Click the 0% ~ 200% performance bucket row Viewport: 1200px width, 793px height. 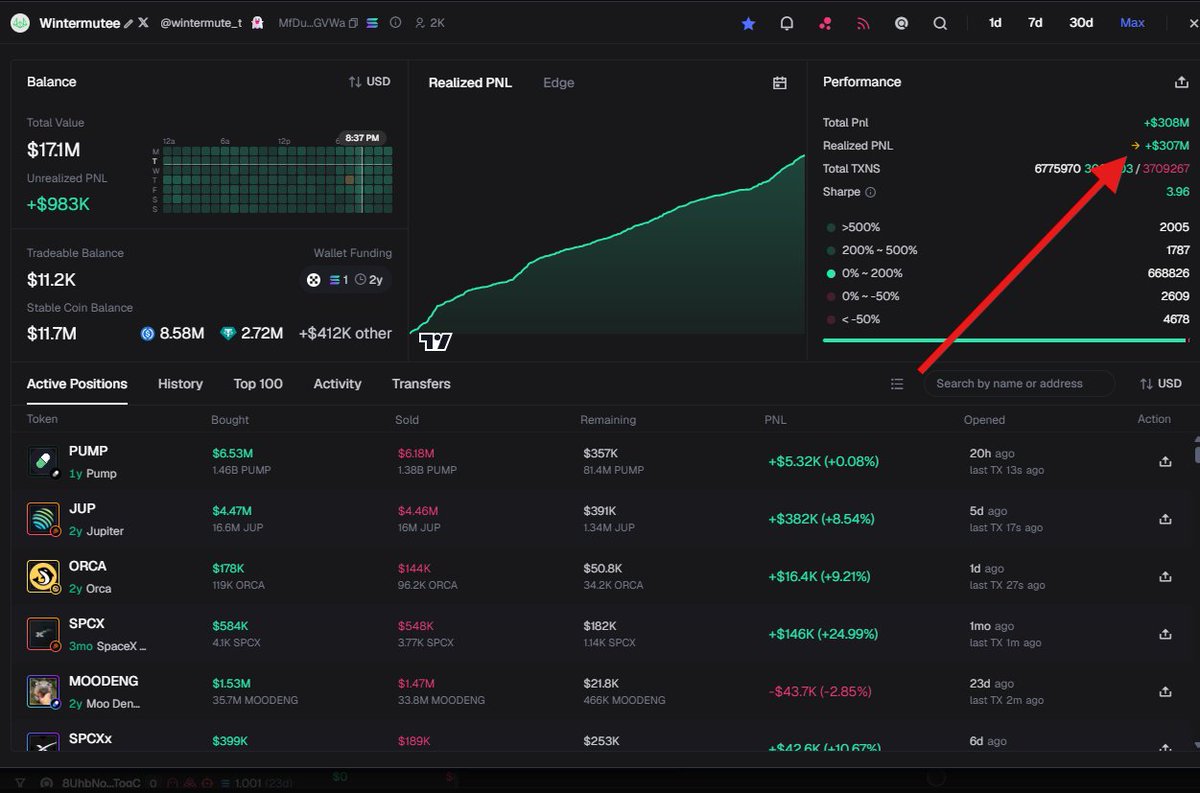(1006, 273)
